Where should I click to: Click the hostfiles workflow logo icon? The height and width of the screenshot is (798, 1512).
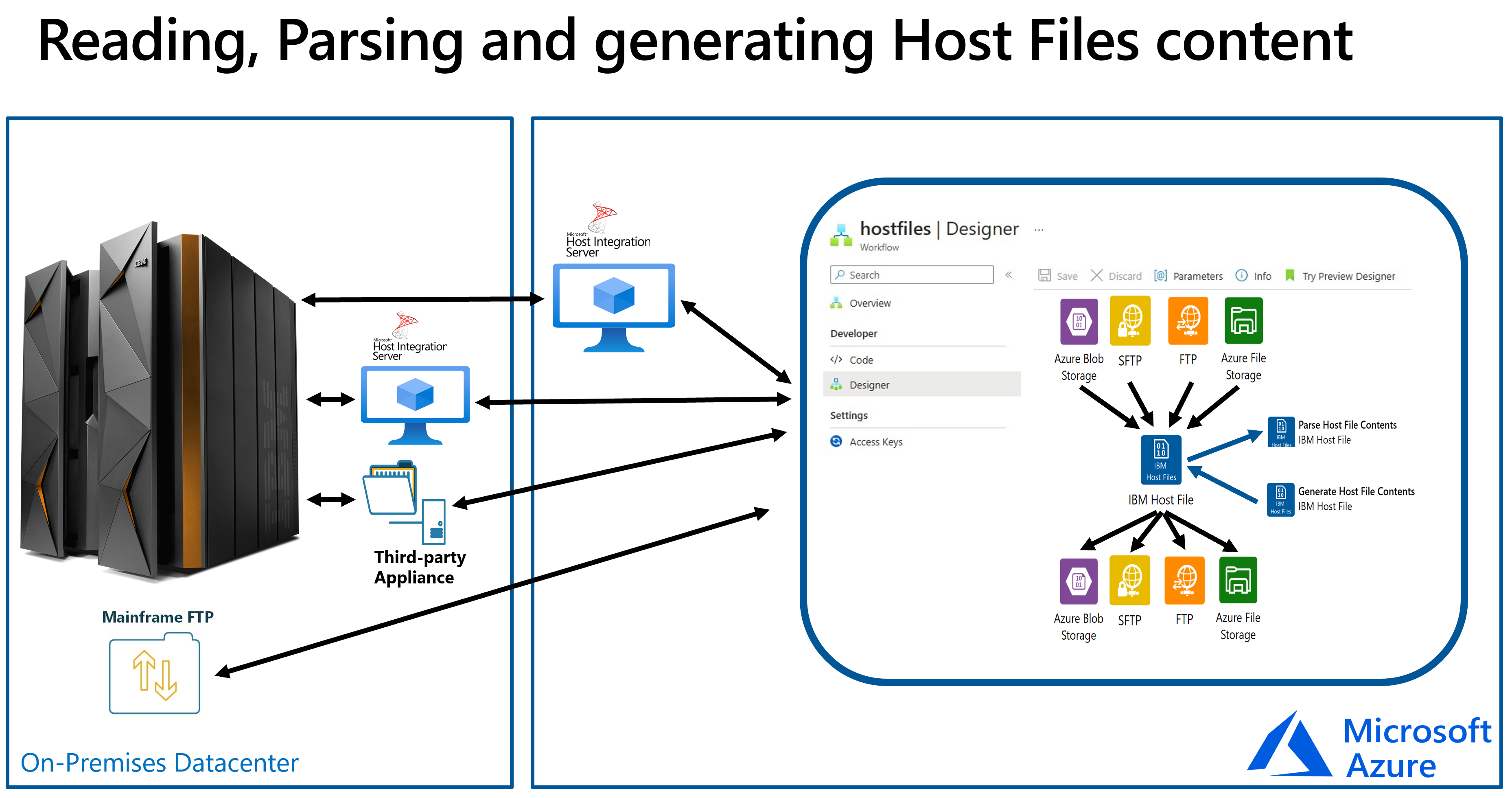[x=841, y=235]
